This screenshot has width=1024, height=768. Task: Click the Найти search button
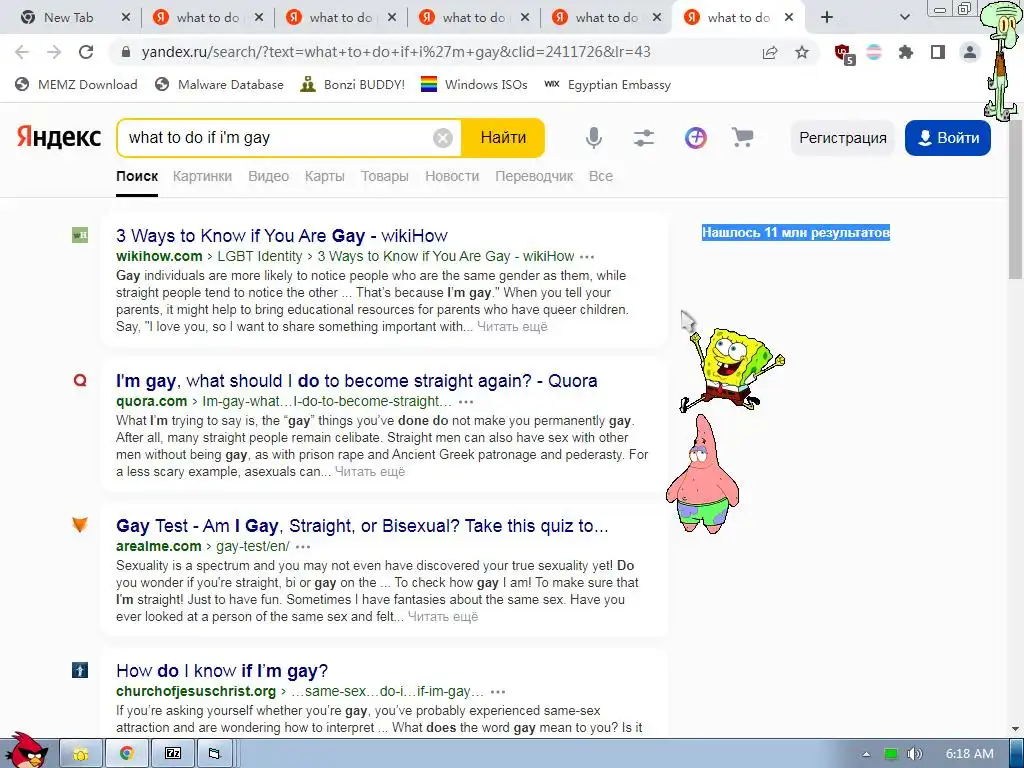[503, 138]
